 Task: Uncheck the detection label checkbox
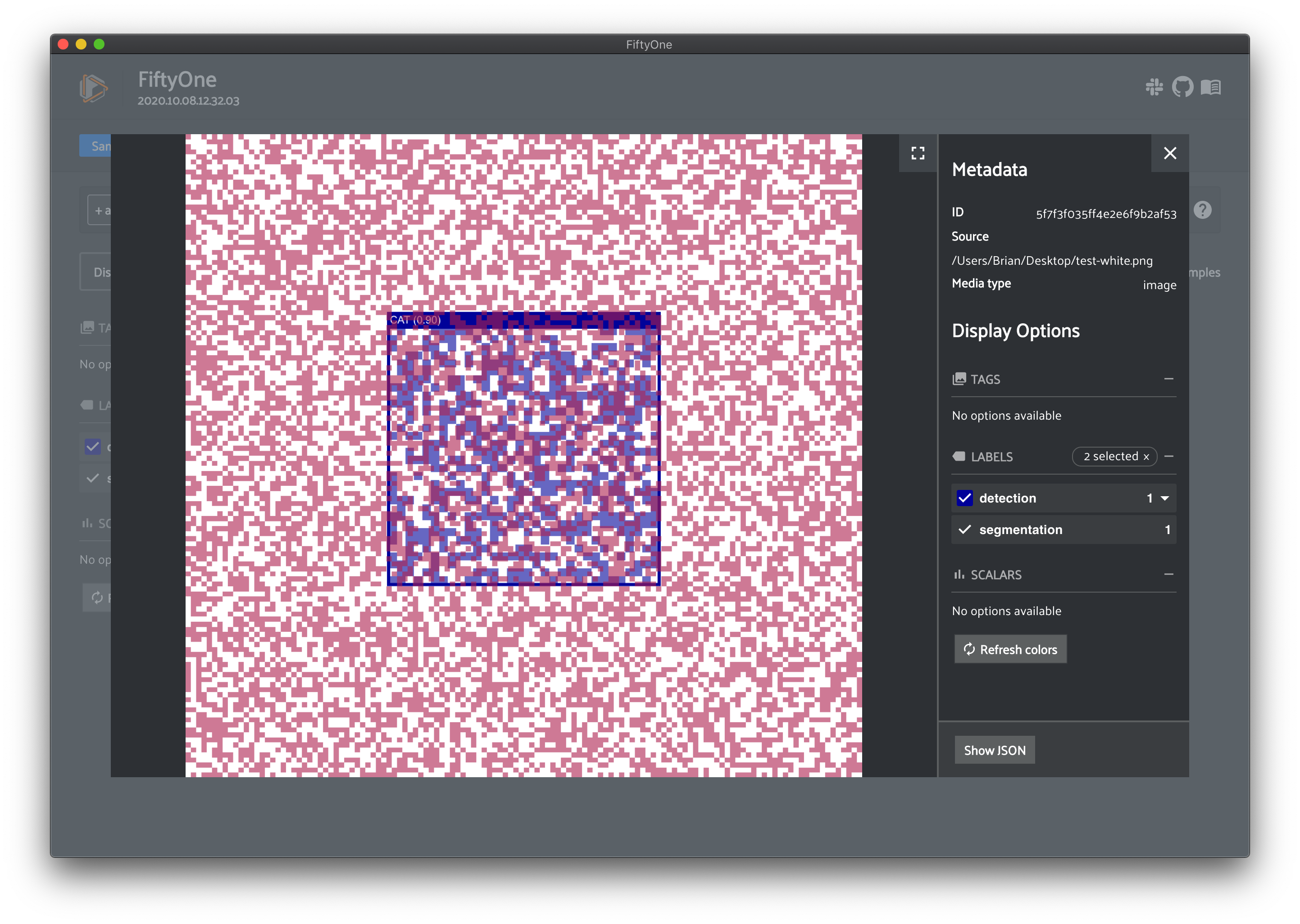click(964, 498)
